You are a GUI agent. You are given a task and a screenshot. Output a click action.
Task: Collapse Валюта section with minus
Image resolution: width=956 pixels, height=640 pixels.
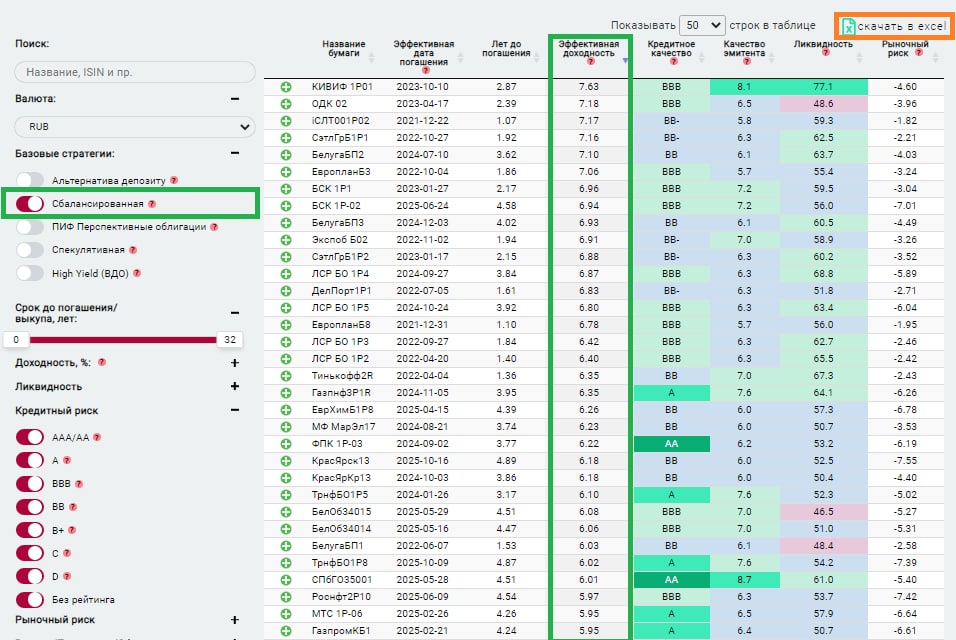tap(235, 99)
